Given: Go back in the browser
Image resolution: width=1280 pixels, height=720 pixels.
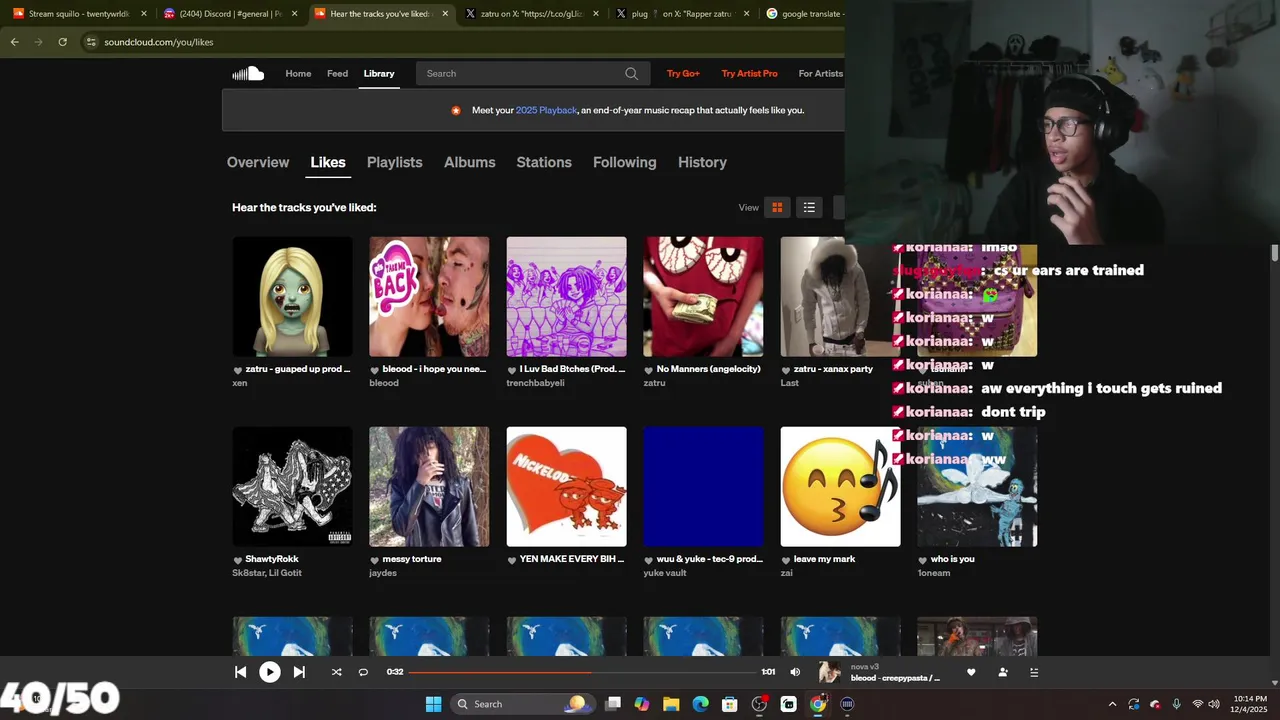Looking at the screenshot, I should click(x=14, y=42).
